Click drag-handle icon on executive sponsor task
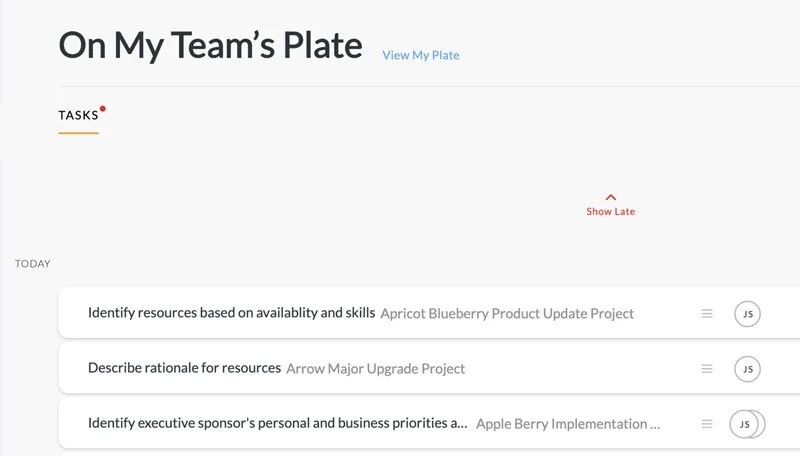This screenshot has height=456, width=800. click(707, 424)
